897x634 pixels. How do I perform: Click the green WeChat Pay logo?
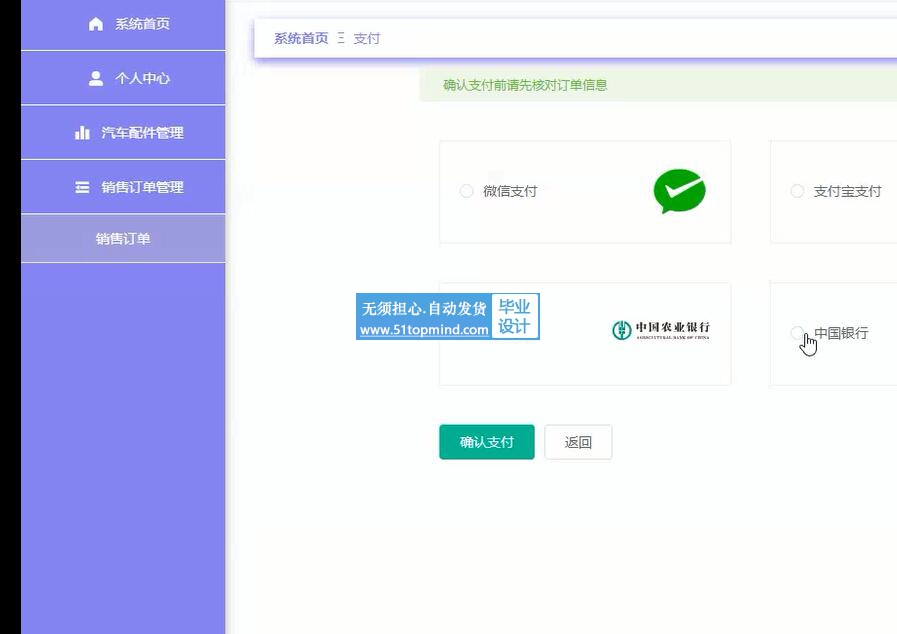[679, 191]
